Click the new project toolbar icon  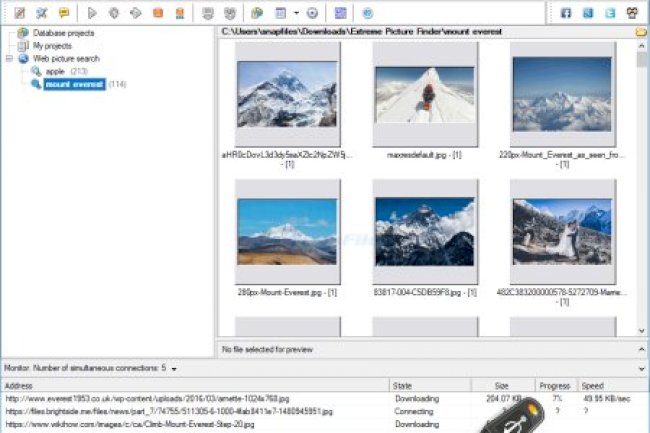[19, 13]
